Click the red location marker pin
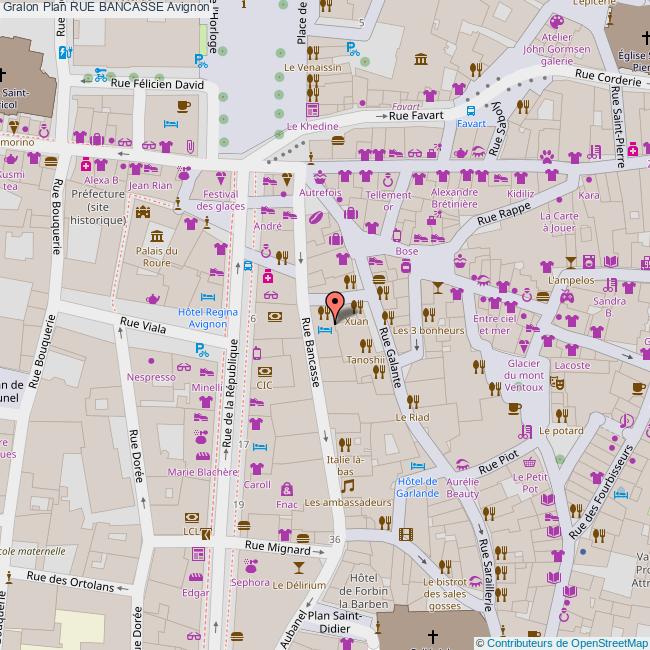The height and width of the screenshot is (650, 650). [x=335, y=307]
